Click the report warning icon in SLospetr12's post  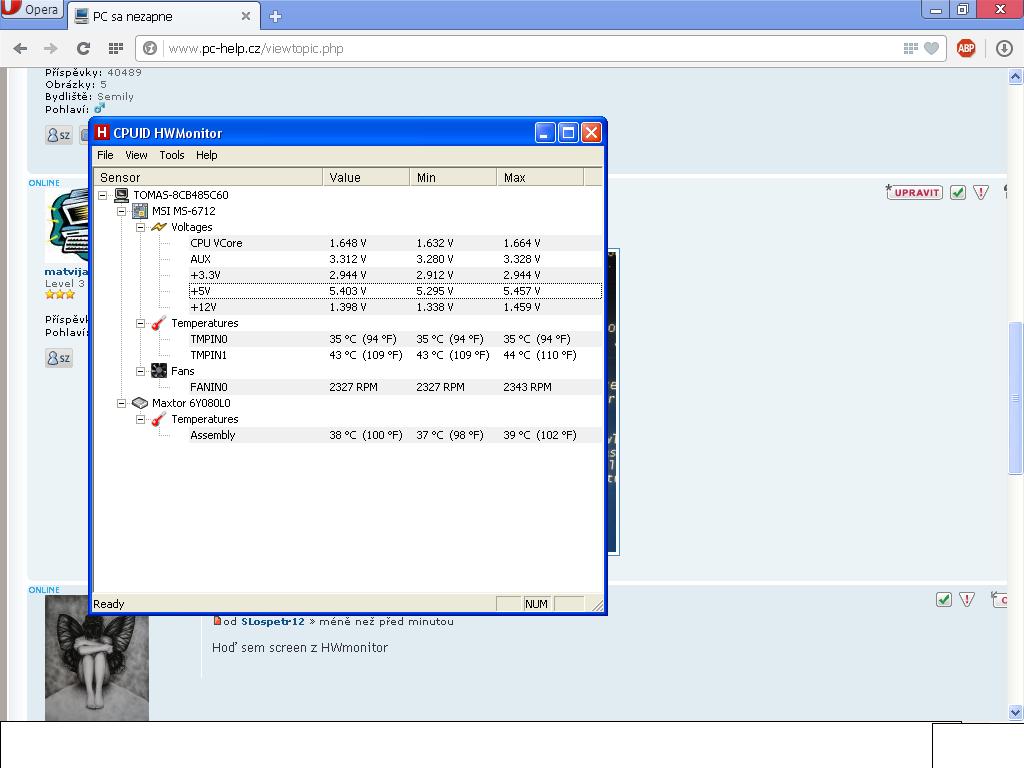tap(967, 600)
